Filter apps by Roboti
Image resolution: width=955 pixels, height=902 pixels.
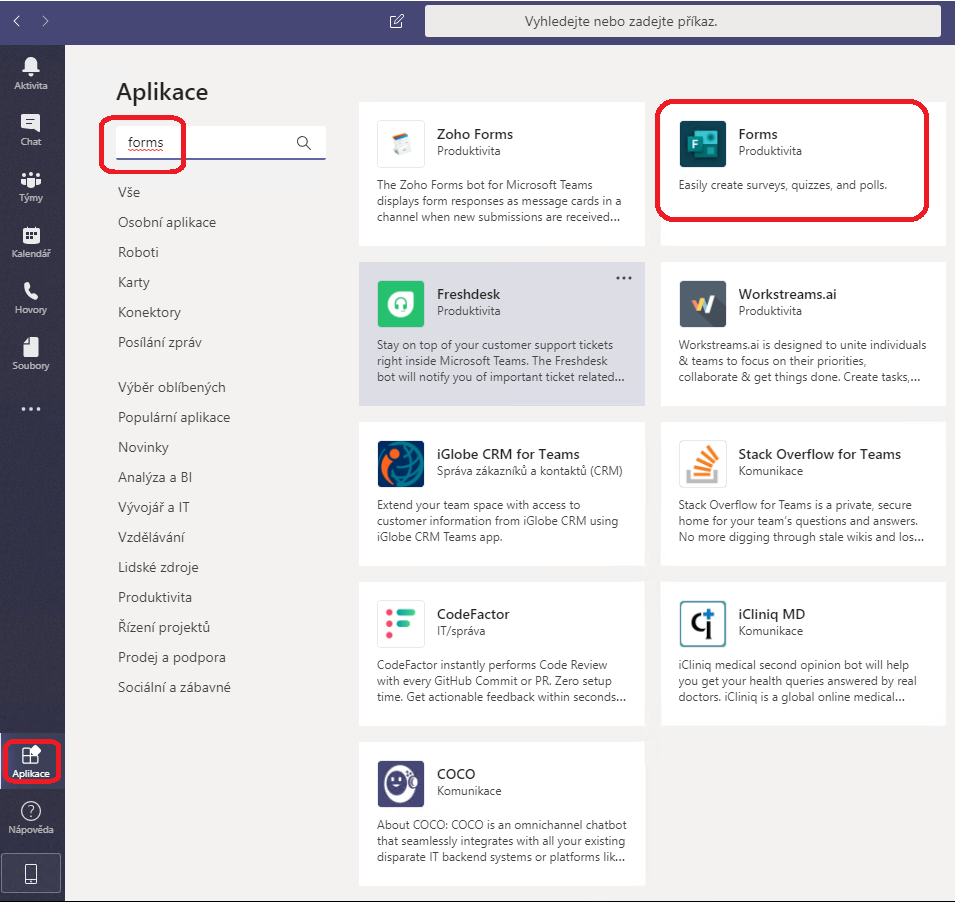pyautogui.click(x=138, y=252)
